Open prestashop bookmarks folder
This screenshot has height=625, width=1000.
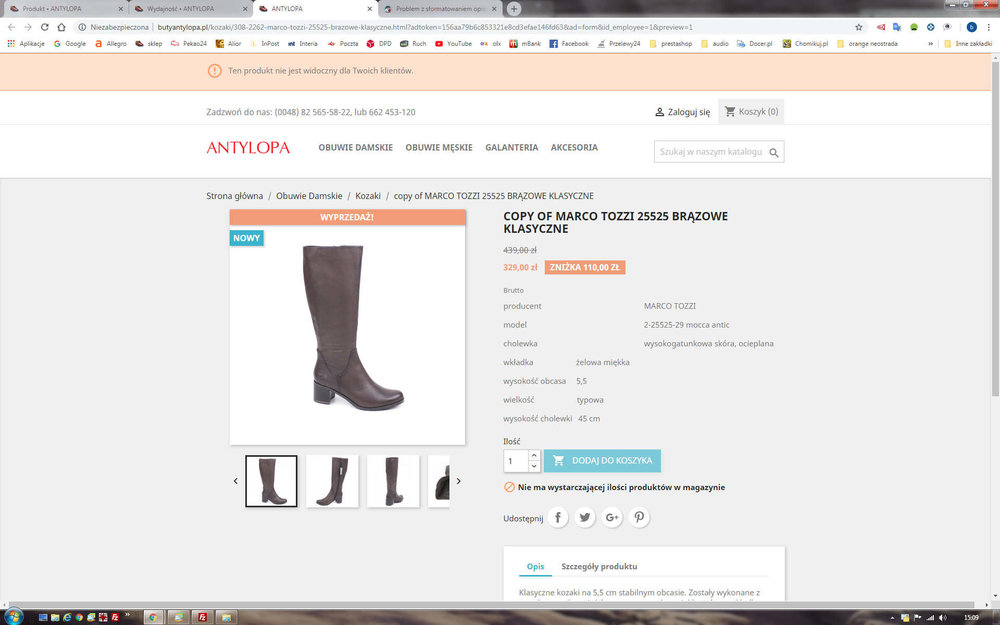tap(670, 44)
